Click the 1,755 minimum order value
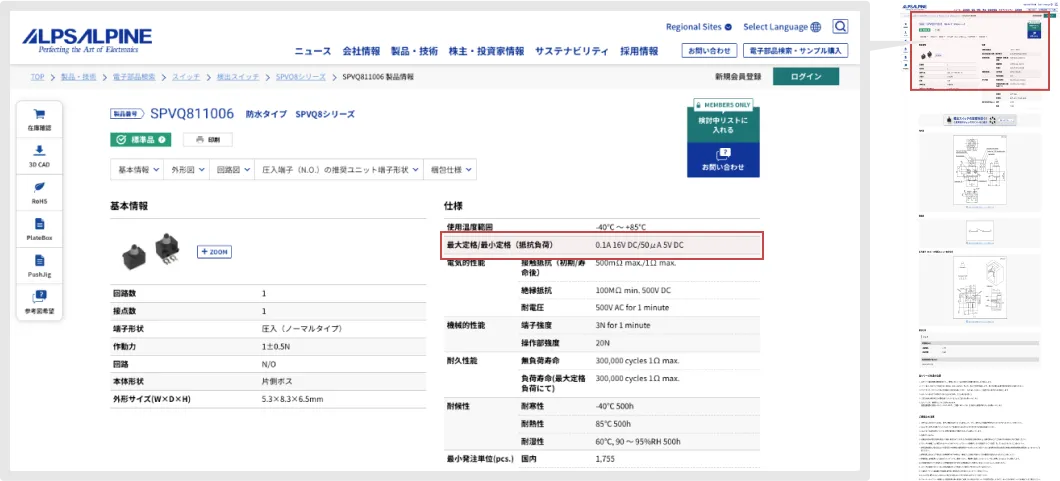The width and height of the screenshot is (1060, 481). click(x=605, y=459)
